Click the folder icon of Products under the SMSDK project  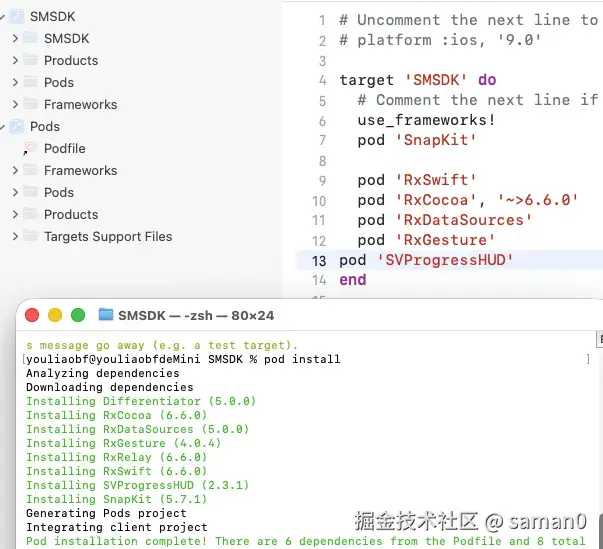click(30, 60)
